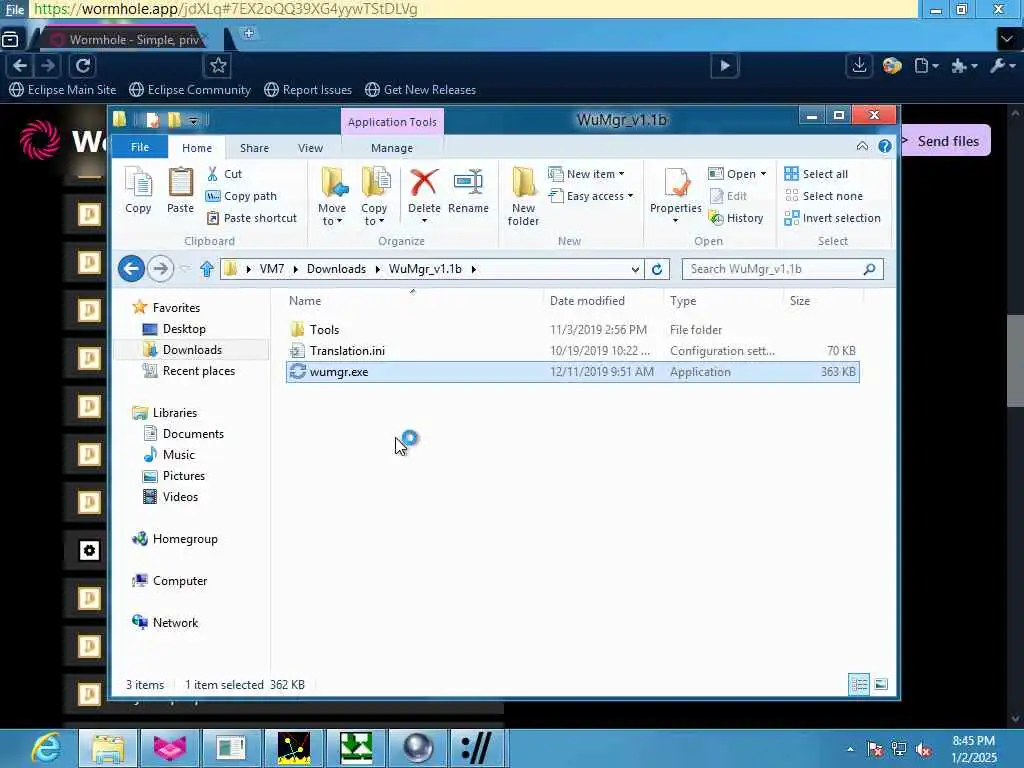Click Send files button in Wormhole

pyautogui.click(x=946, y=141)
